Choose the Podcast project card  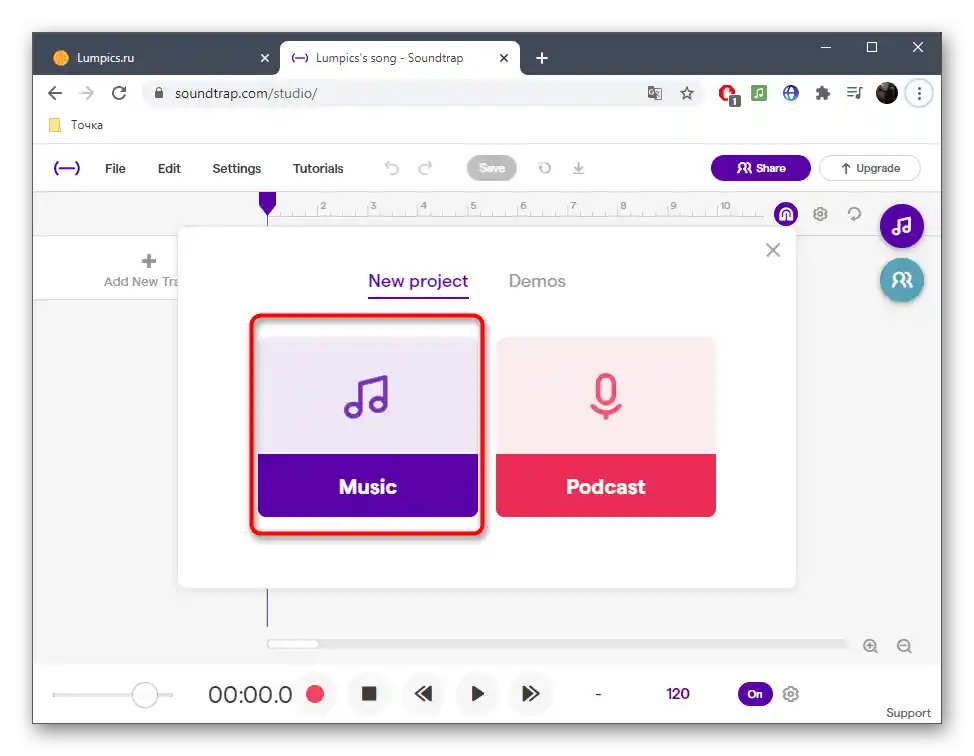pyautogui.click(x=606, y=427)
